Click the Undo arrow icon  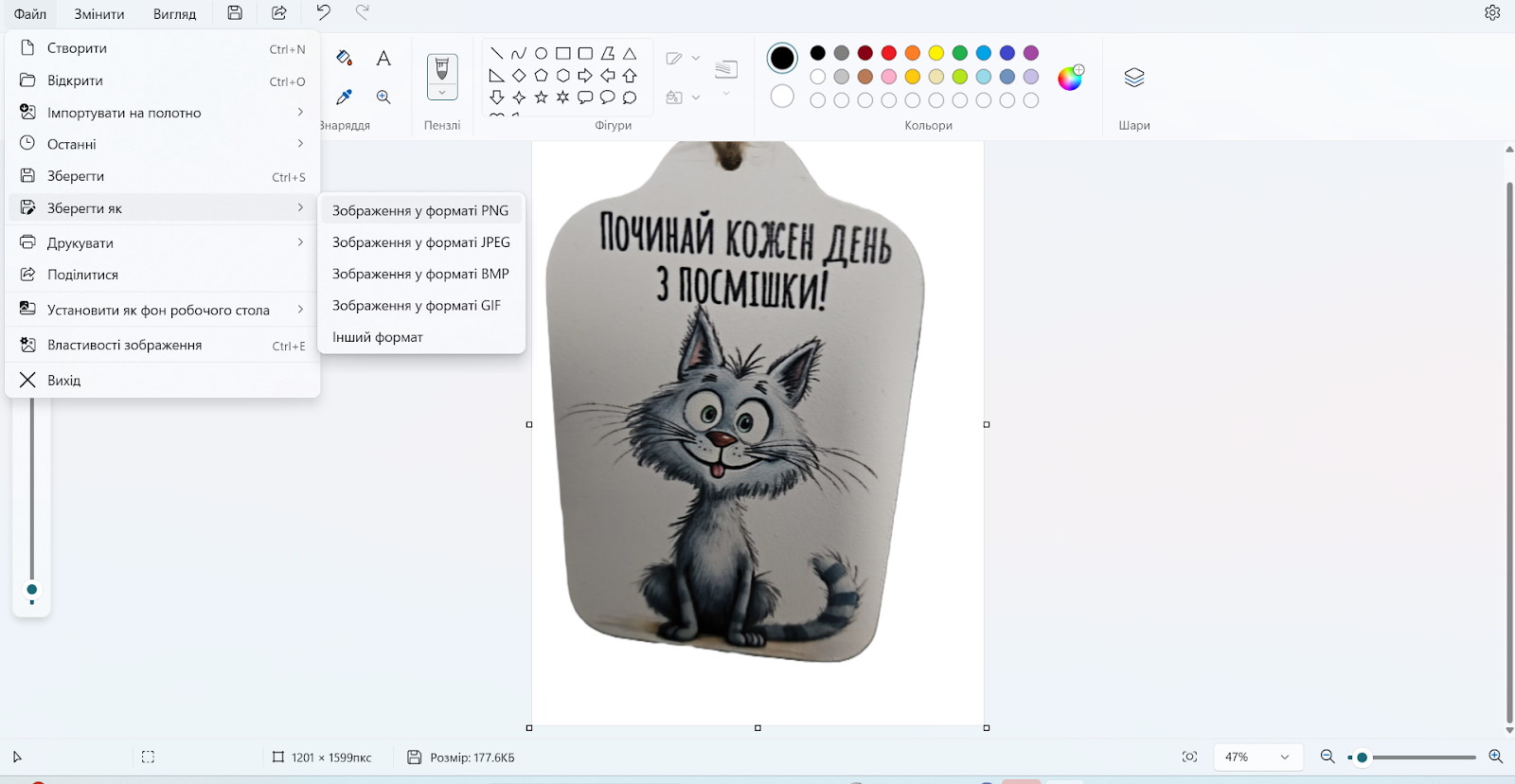tap(324, 13)
